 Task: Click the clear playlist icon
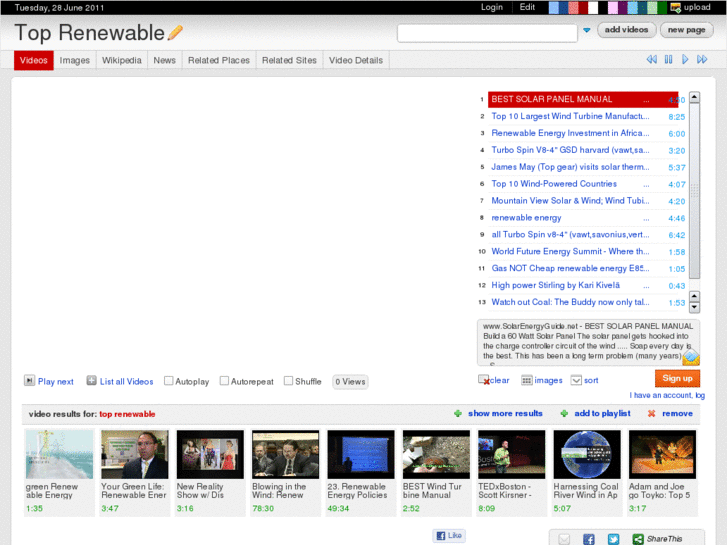click(x=484, y=380)
